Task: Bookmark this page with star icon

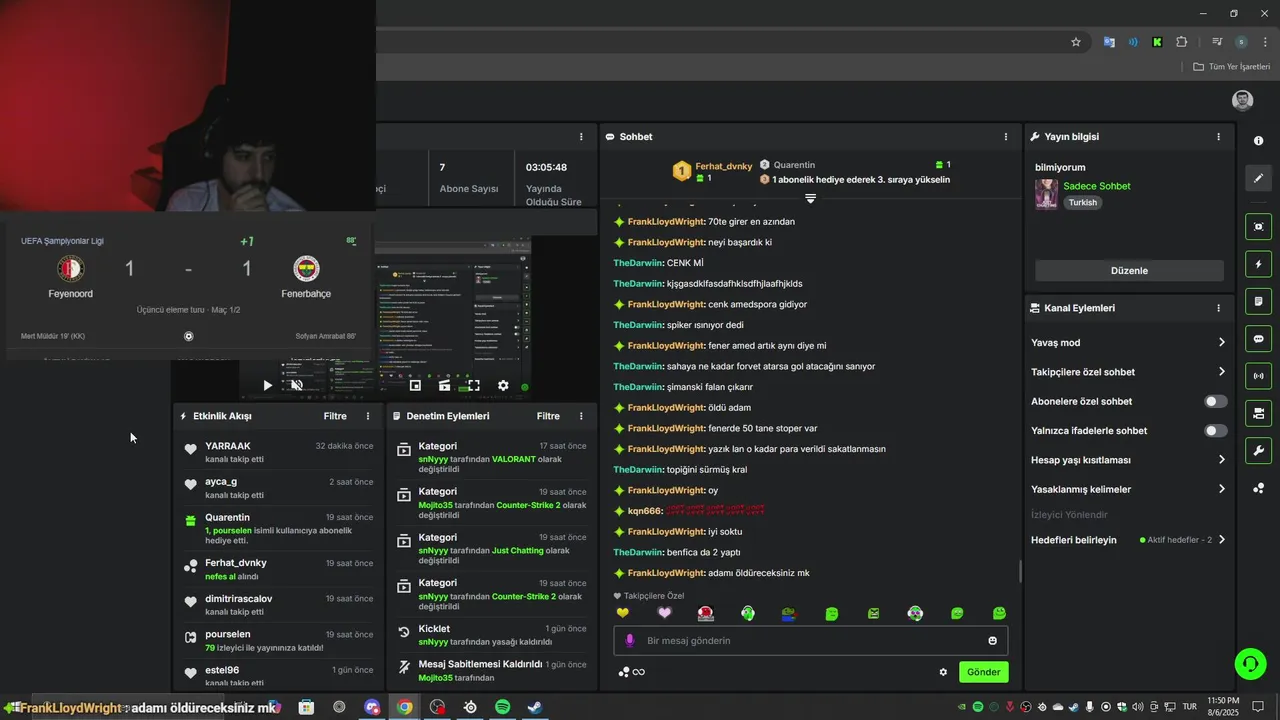Action: click(1076, 42)
